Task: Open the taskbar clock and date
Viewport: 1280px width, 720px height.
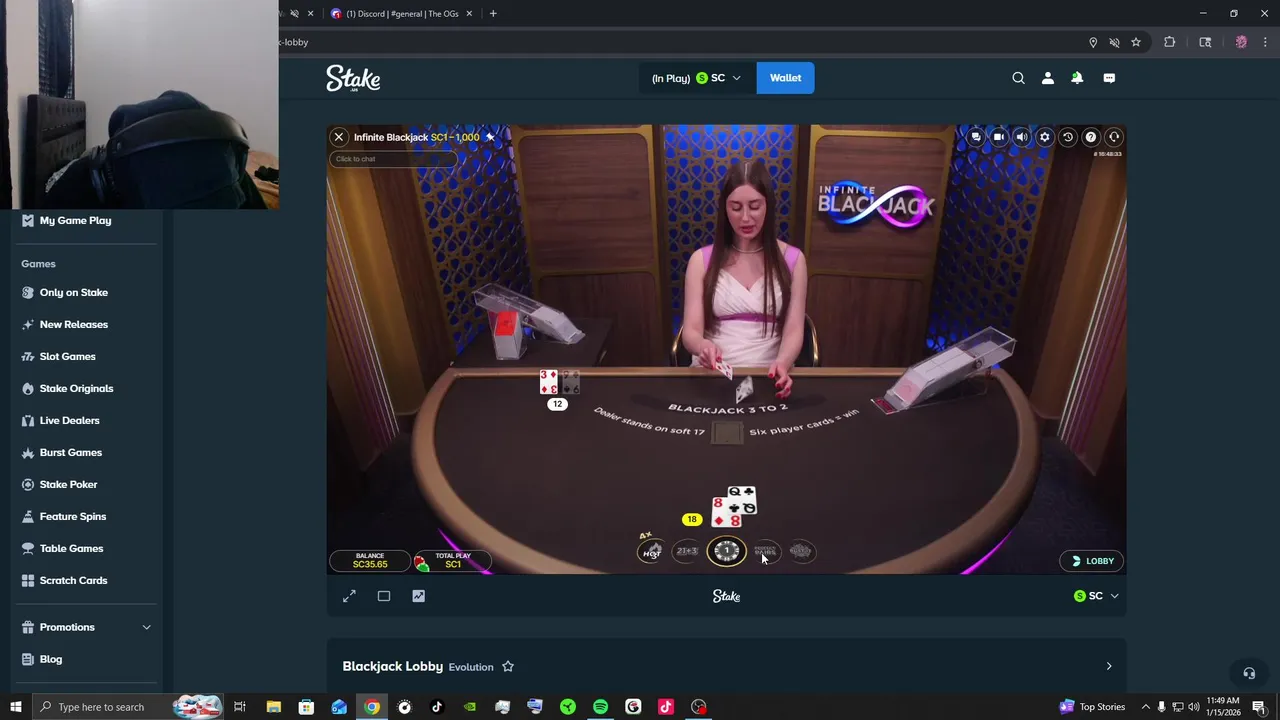Action: pos(1223,706)
